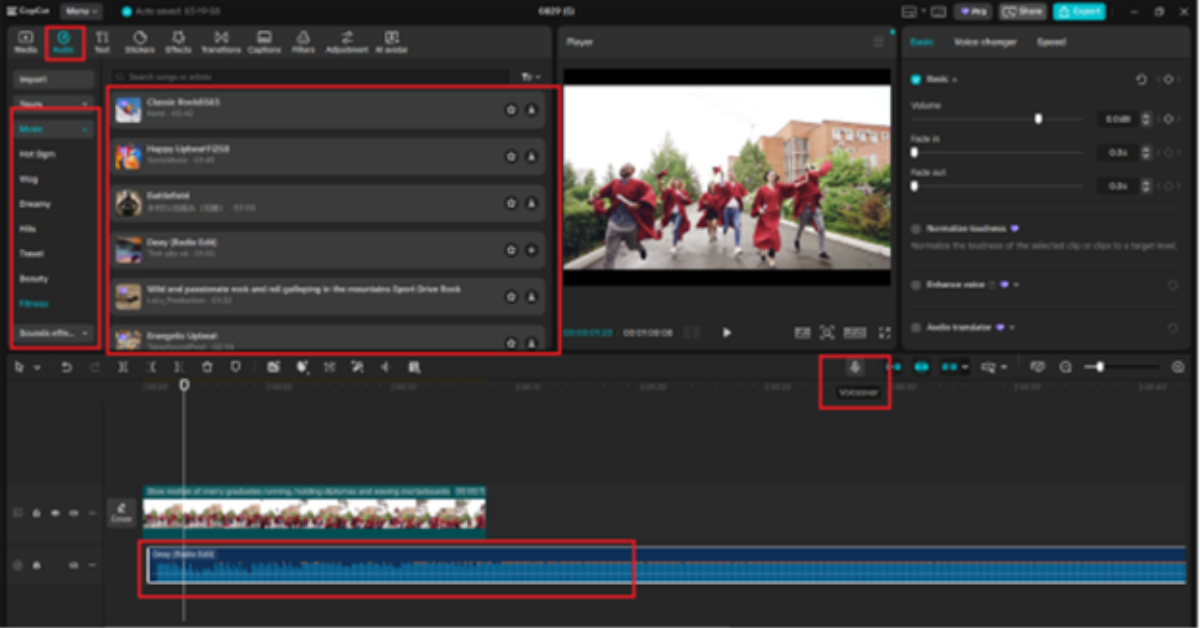Click the Undo icon in timeline toolbar

(x=67, y=368)
